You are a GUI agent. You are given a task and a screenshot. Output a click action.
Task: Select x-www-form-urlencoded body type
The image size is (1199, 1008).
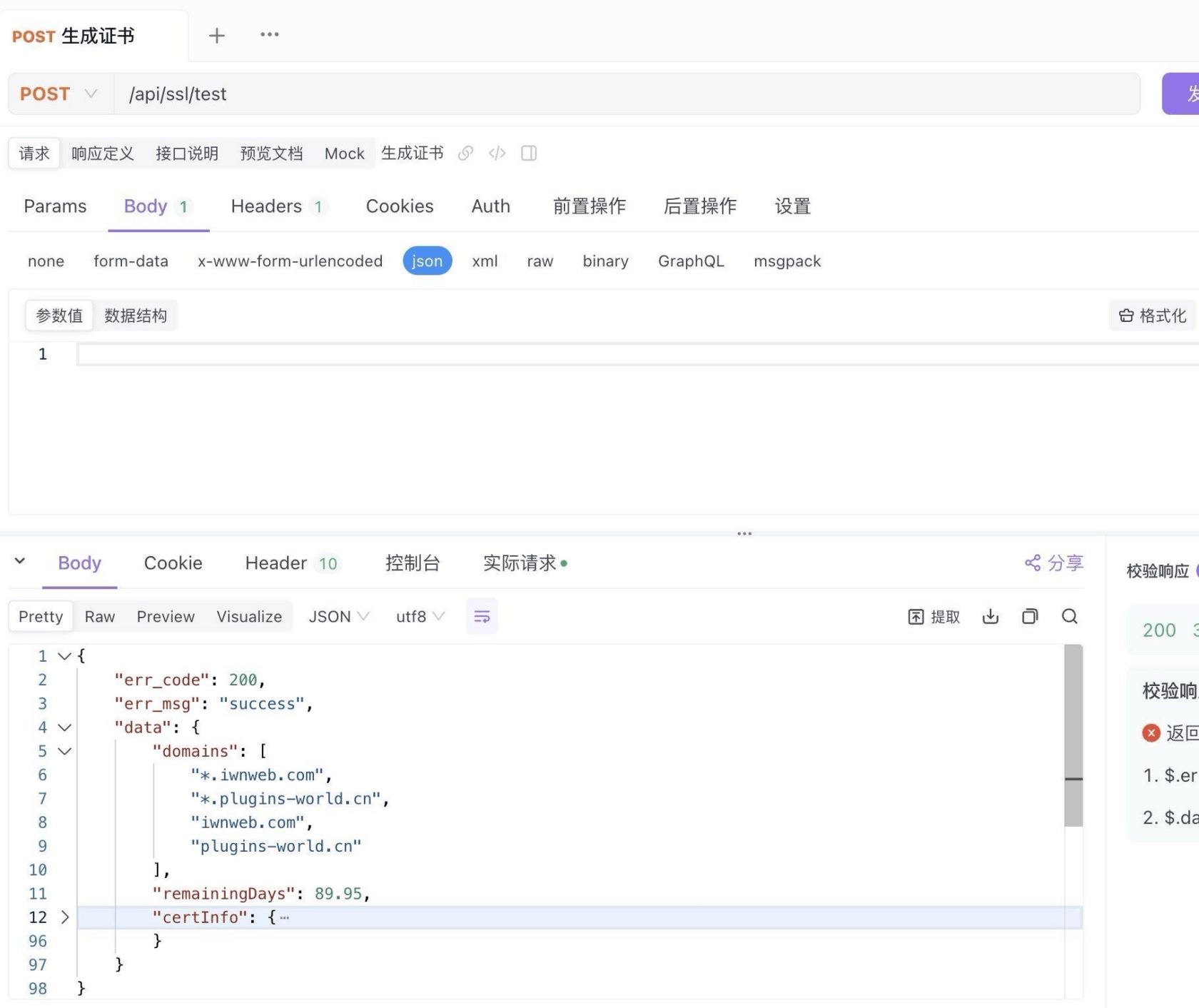click(290, 261)
